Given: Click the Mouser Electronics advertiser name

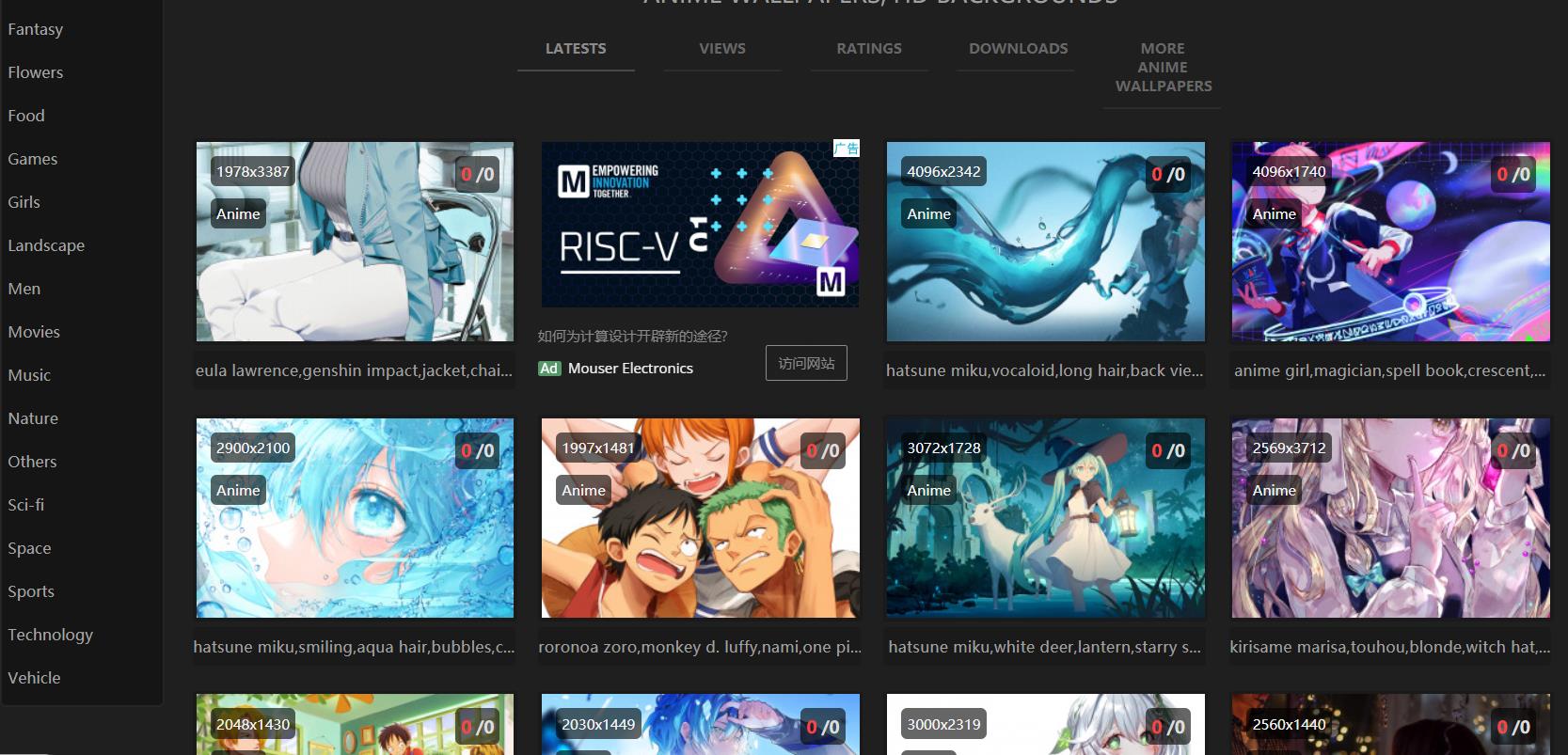Looking at the screenshot, I should coord(630,369).
